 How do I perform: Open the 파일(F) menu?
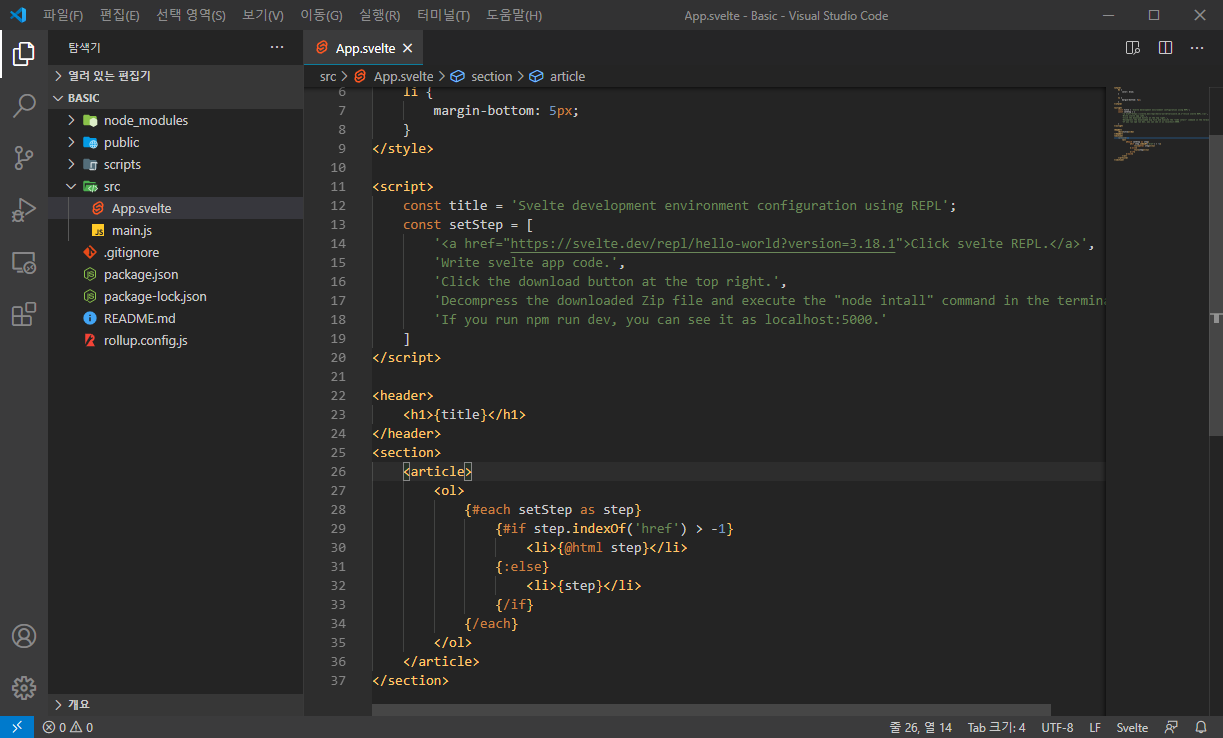62,15
